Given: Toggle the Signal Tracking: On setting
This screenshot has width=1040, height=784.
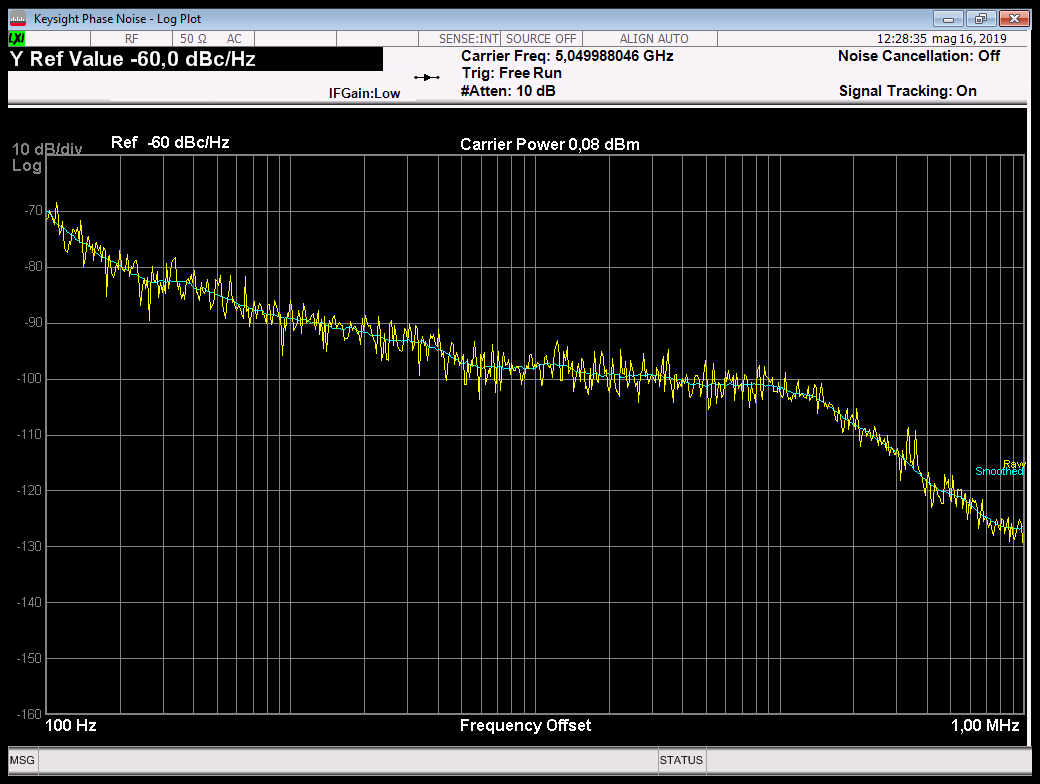Looking at the screenshot, I should click(907, 91).
